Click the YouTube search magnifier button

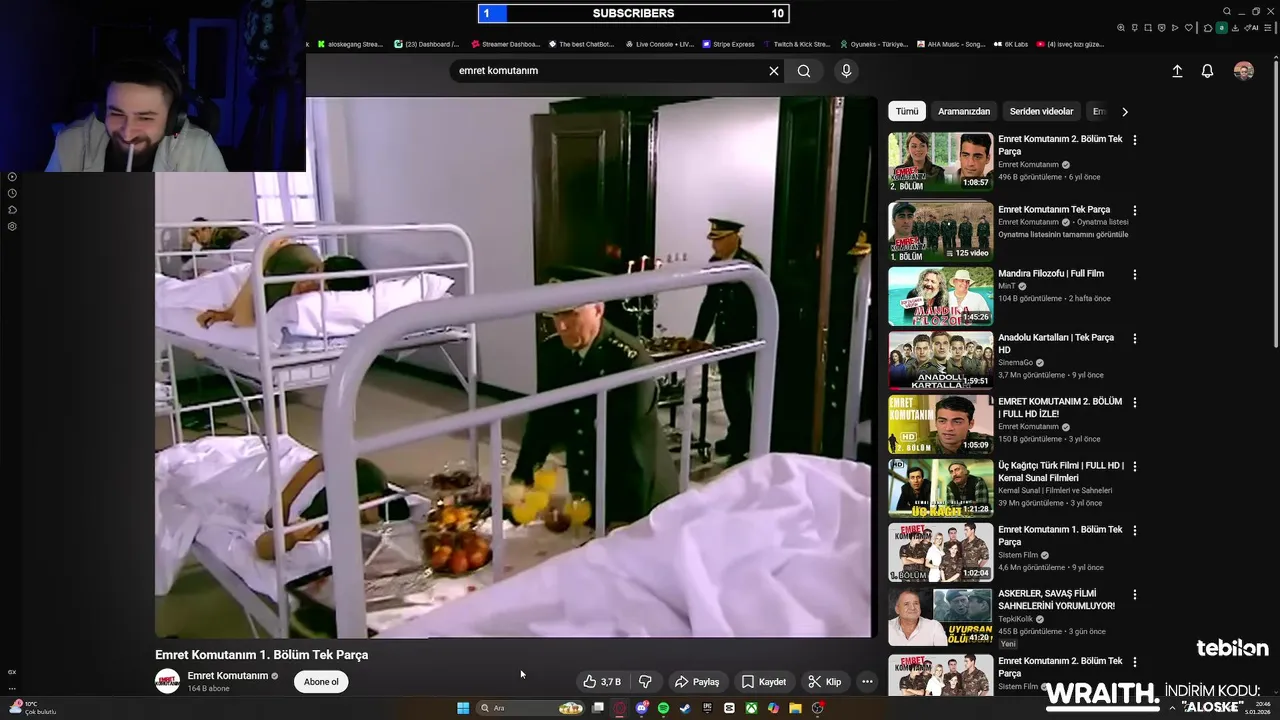804,71
